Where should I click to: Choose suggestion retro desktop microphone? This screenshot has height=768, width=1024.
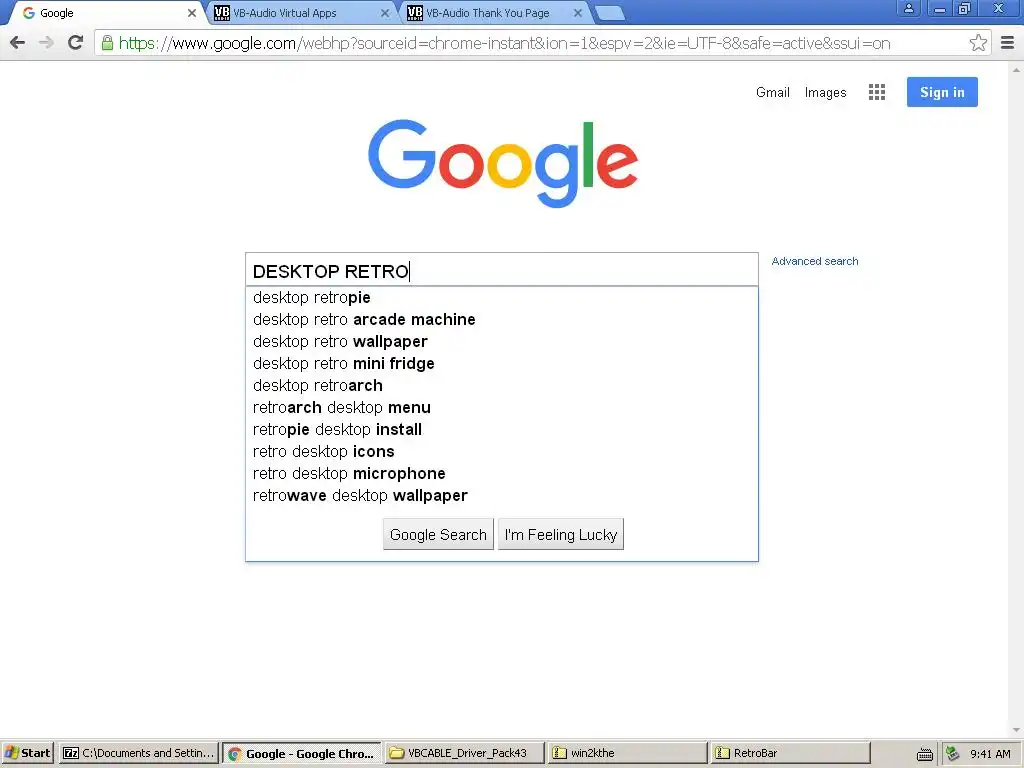click(x=502, y=473)
